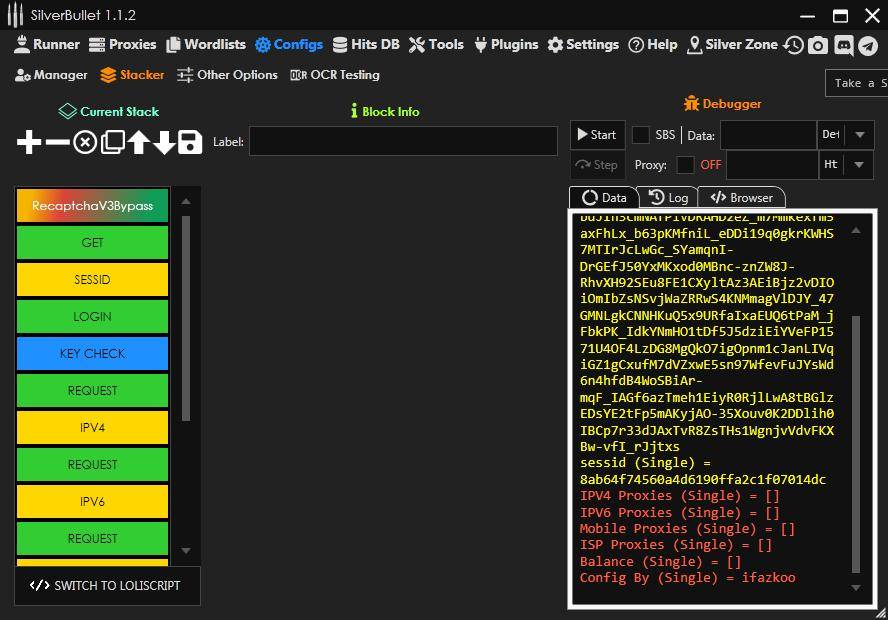Open the Log tab in debugger
This screenshot has height=620, width=888.
pos(668,197)
